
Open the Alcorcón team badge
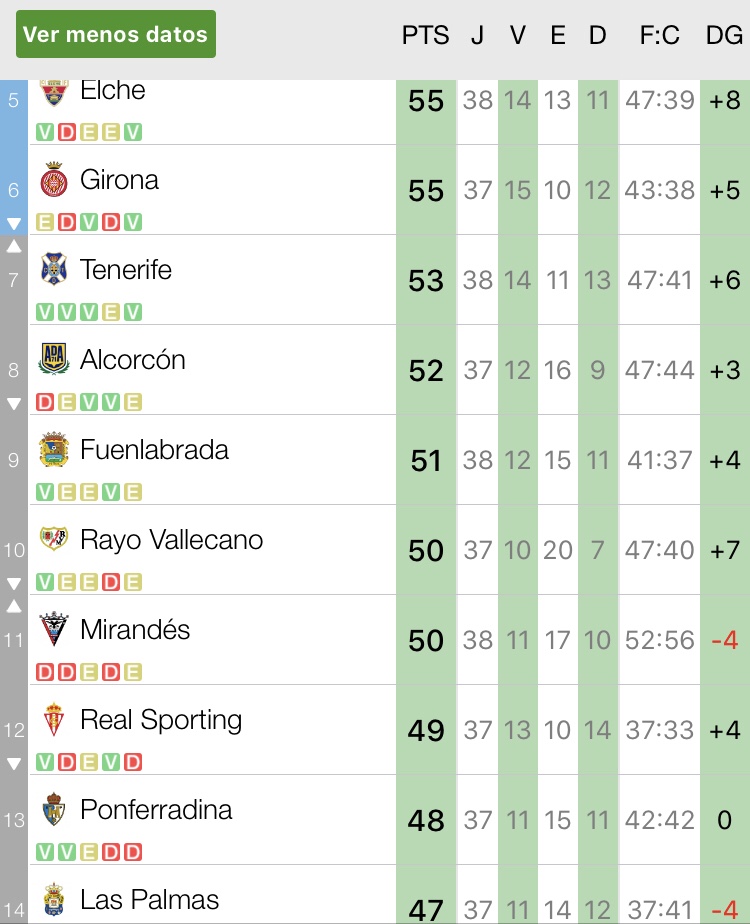(53, 359)
